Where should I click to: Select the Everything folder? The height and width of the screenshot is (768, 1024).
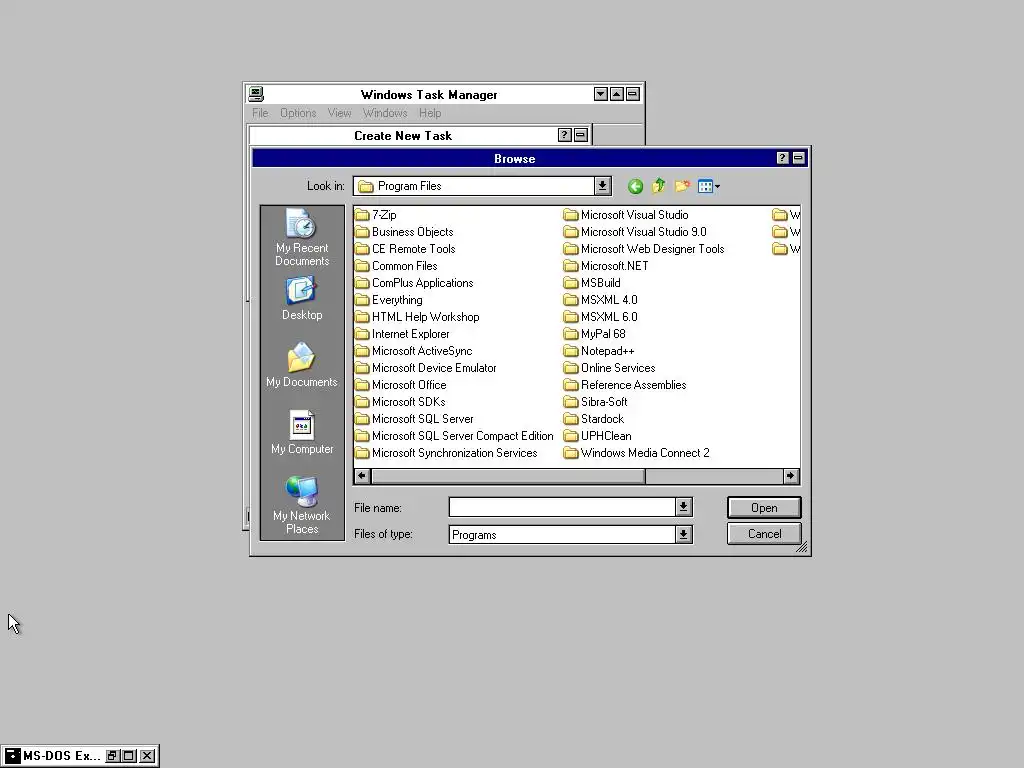(389, 300)
